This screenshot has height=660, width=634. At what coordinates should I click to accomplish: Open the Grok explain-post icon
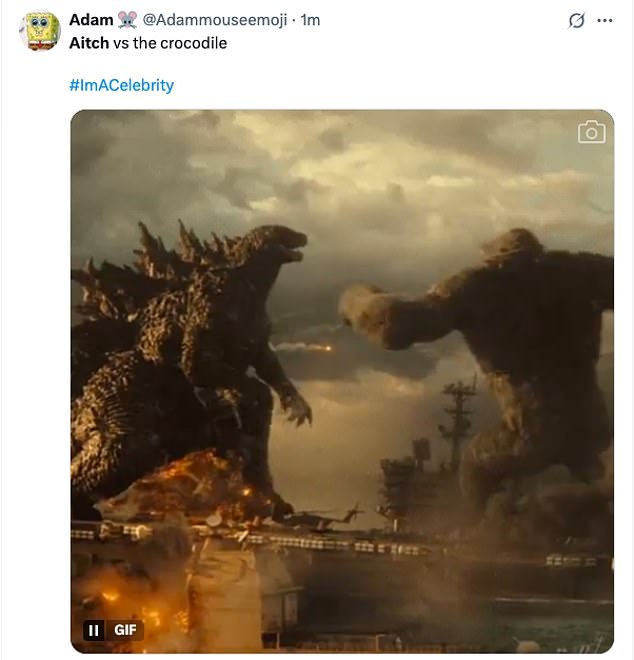pyautogui.click(x=576, y=20)
